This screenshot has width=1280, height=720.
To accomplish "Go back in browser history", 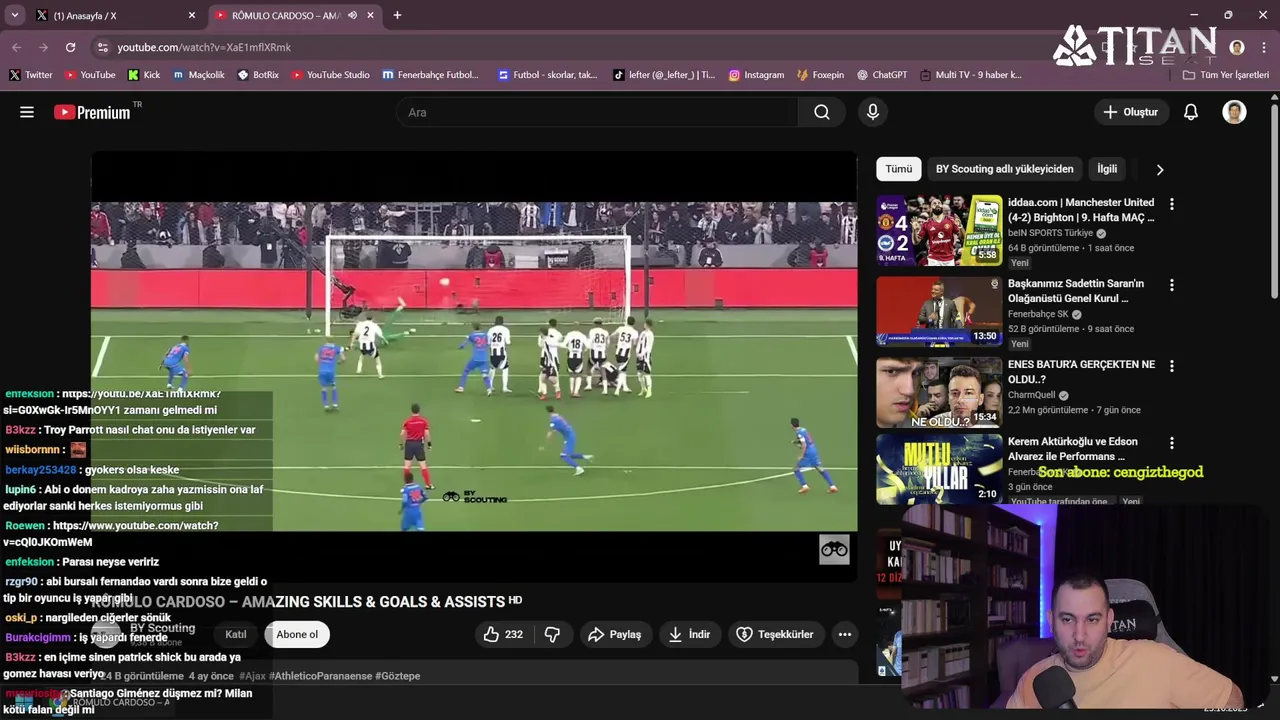I will coord(16,47).
